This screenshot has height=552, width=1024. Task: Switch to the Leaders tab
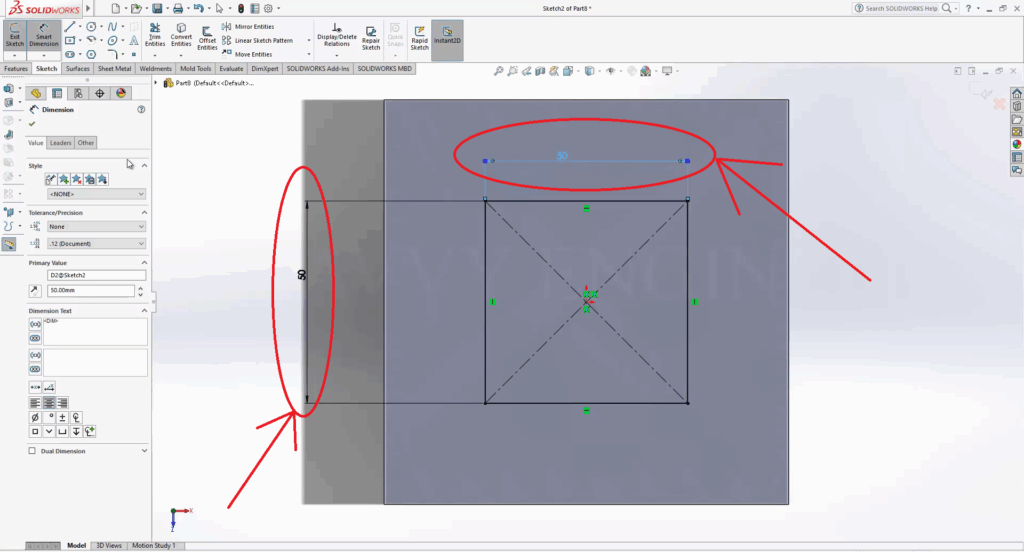pos(61,143)
